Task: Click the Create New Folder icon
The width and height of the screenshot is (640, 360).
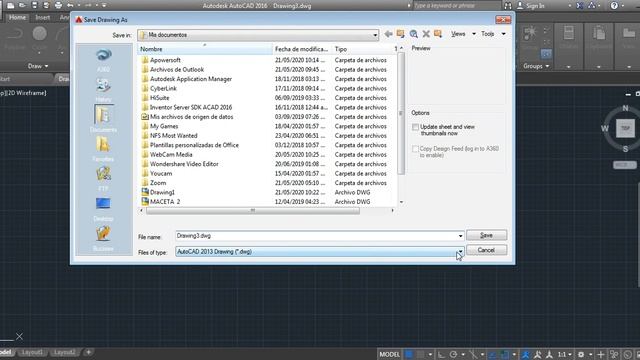Action: click(x=438, y=34)
